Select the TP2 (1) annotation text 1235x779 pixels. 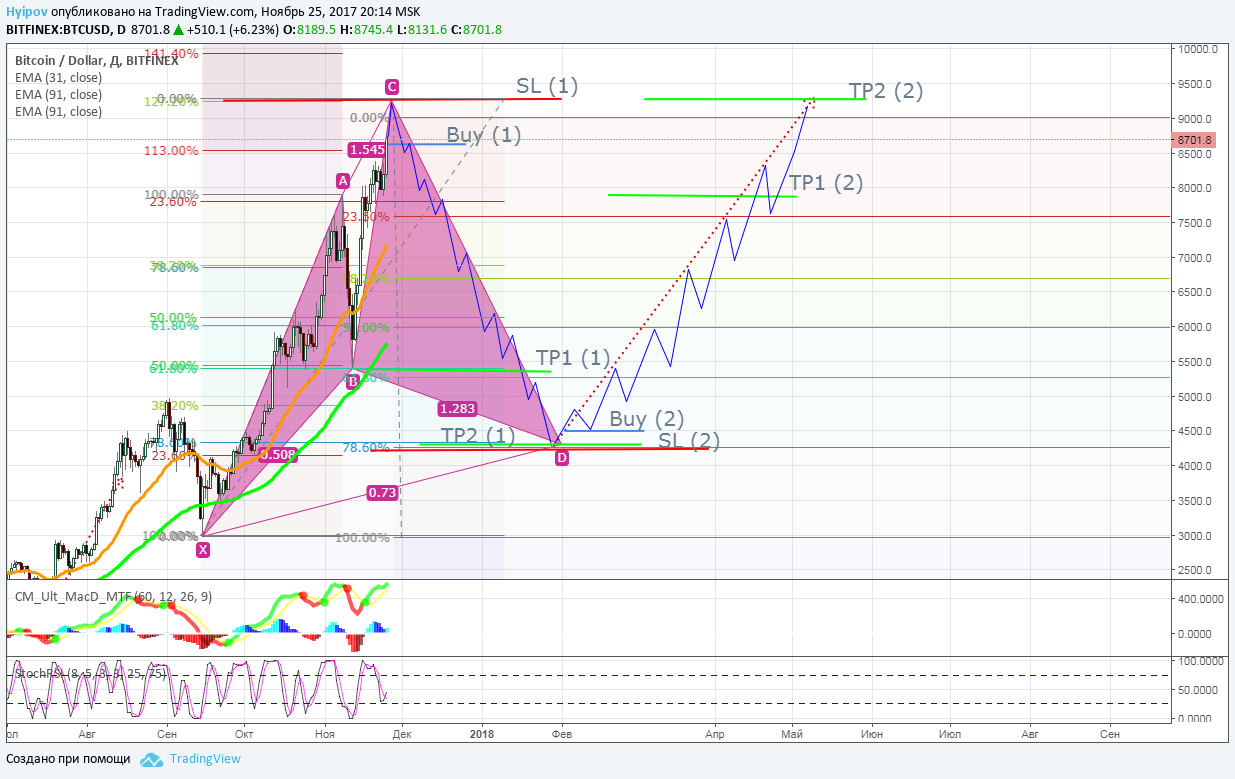point(478,436)
